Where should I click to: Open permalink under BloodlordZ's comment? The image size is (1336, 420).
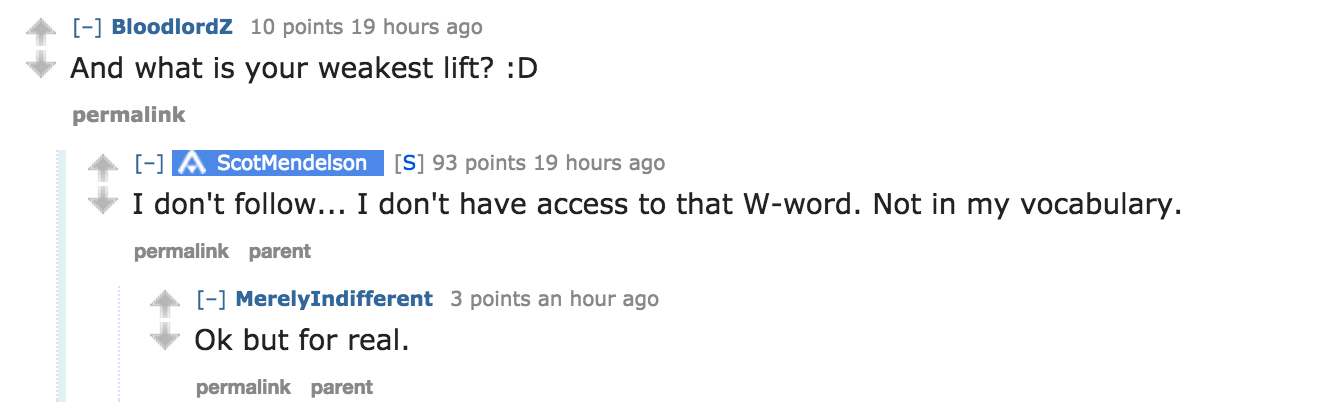[129, 115]
